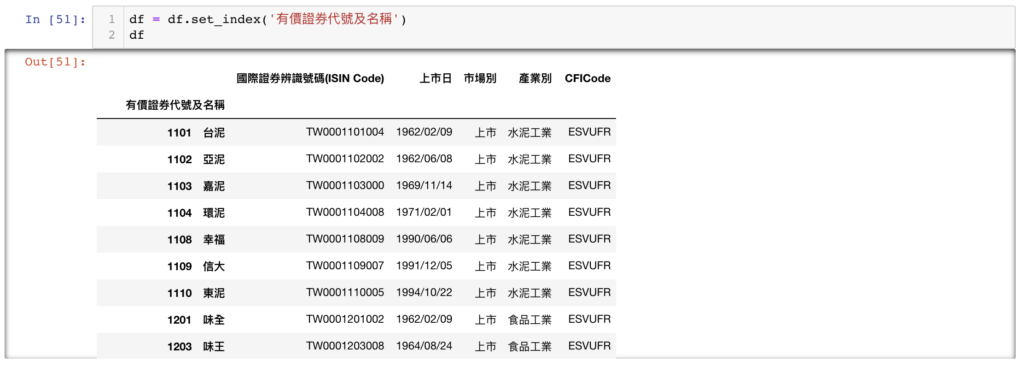
Task: Click listing date 1962/06/08
Action: pyautogui.click(x=424, y=159)
